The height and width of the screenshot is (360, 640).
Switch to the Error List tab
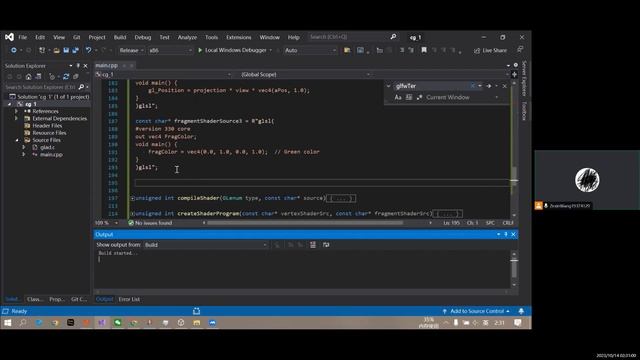129,299
